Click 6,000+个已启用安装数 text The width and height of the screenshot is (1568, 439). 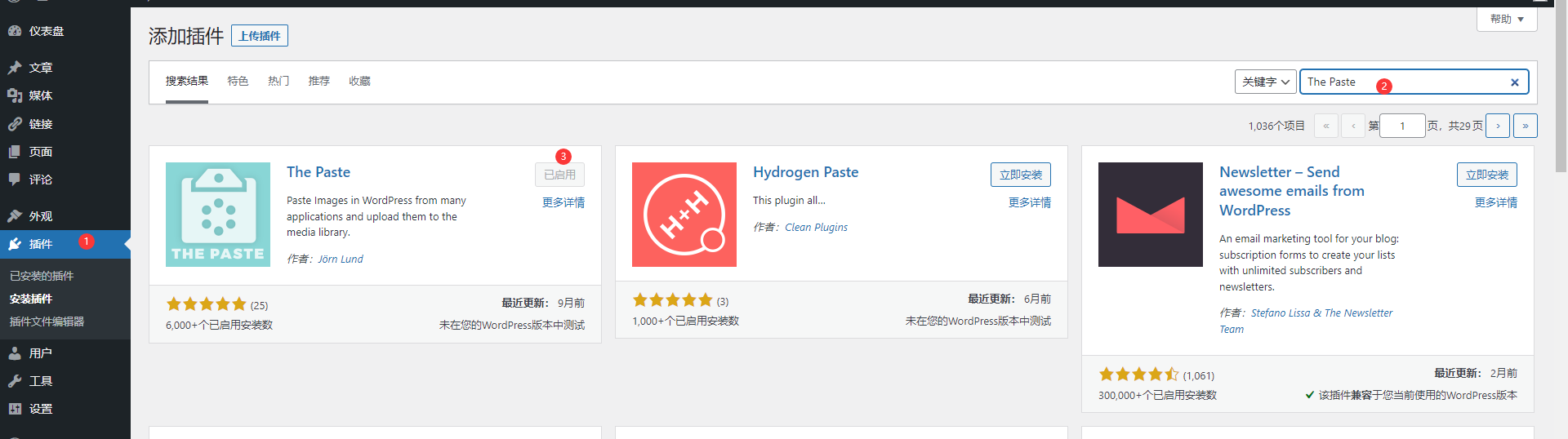coord(220,325)
